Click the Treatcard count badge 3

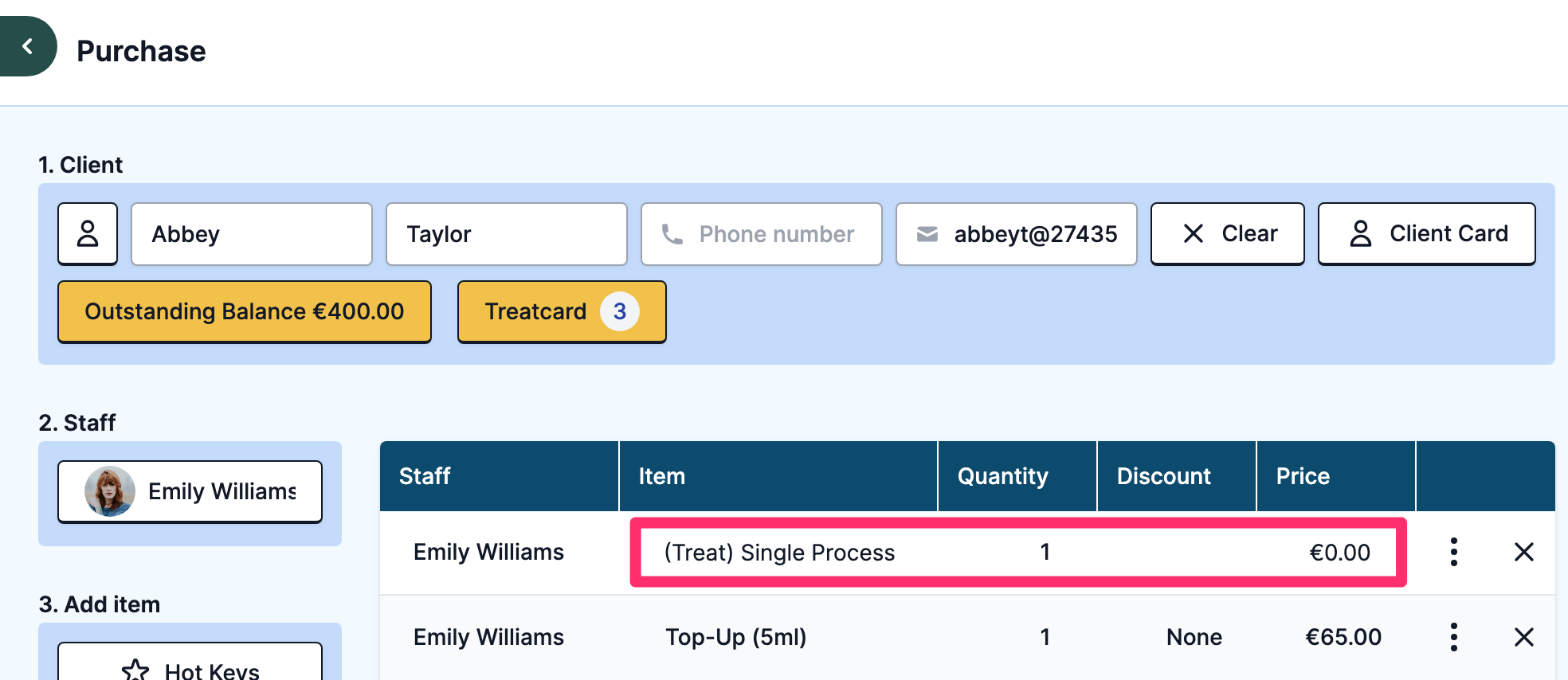click(620, 311)
